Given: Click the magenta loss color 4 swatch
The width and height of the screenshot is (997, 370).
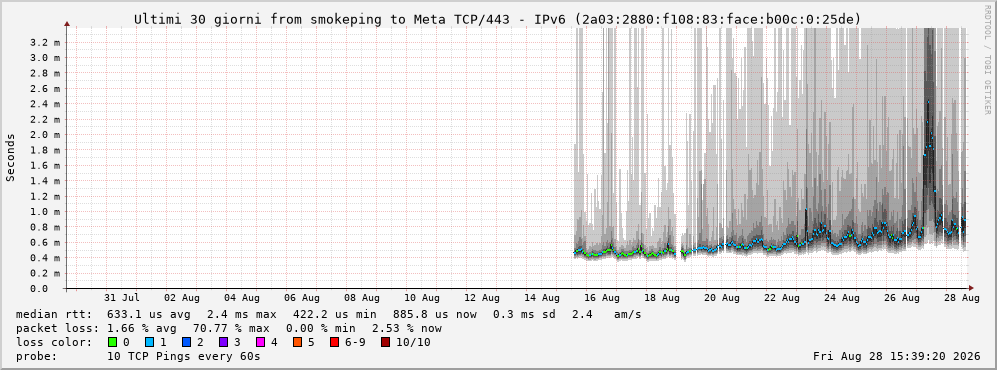Looking at the screenshot, I should (x=260, y=343).
